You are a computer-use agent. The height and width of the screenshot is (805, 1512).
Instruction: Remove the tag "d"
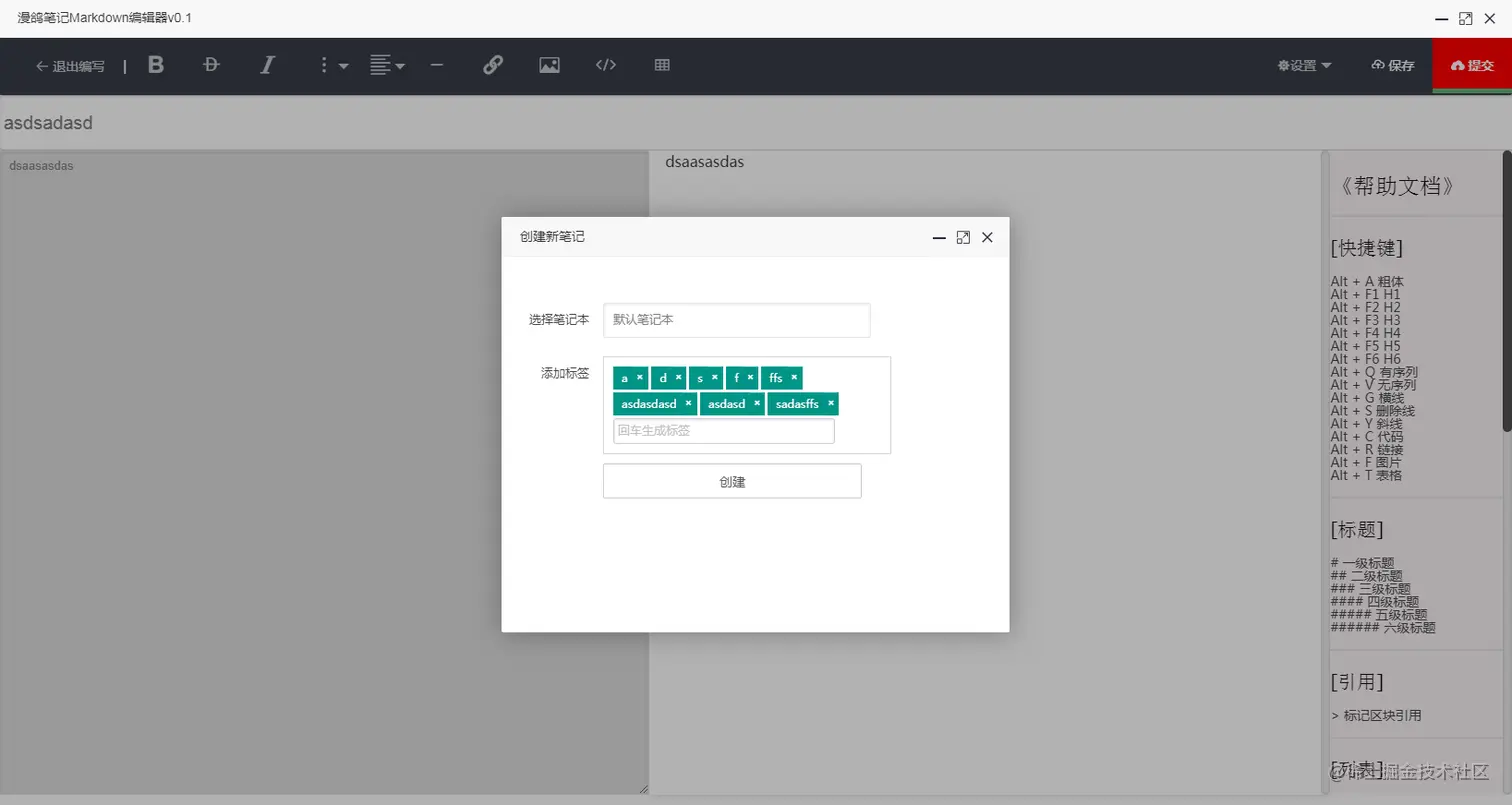point(678,377)
